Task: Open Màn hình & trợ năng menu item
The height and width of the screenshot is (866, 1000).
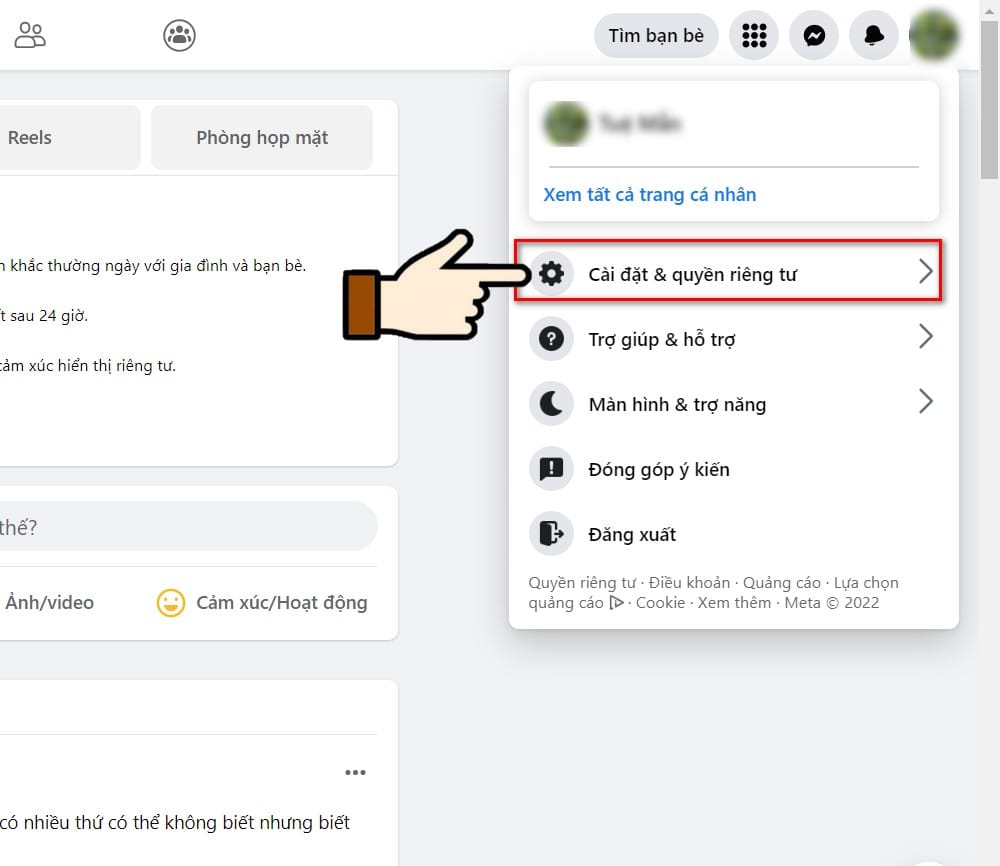Action: (x=733, y=404)
